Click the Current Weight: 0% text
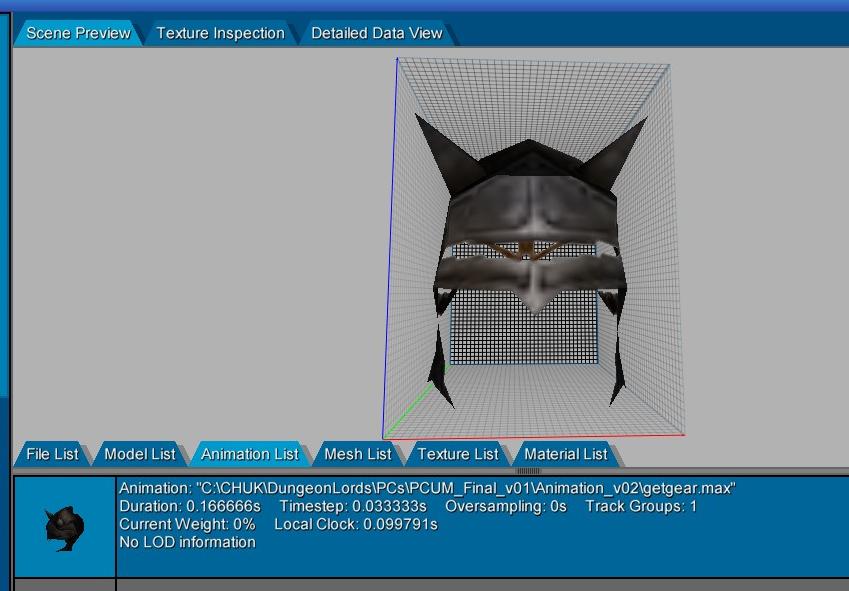The height and width of the screenshot is (591, 849). click(187, 524)
